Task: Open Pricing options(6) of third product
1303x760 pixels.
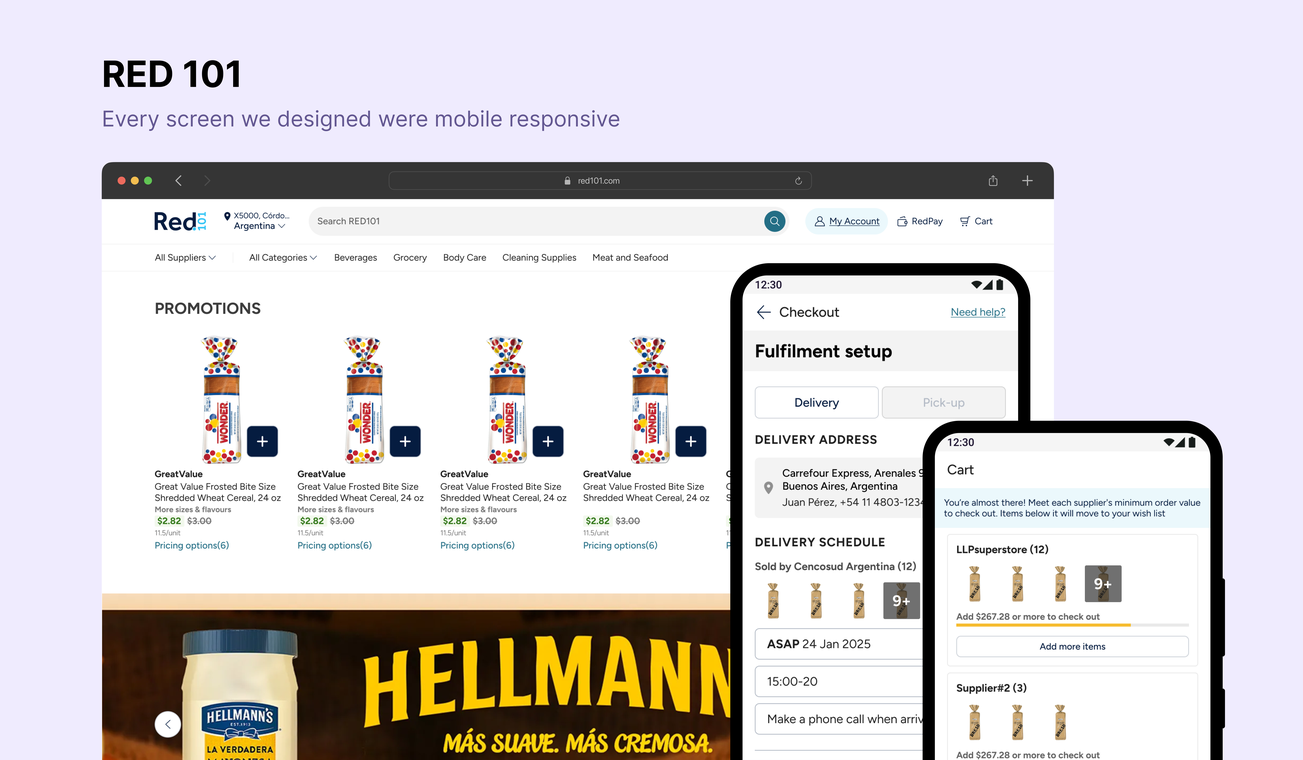Action: [x=478, y=546]
